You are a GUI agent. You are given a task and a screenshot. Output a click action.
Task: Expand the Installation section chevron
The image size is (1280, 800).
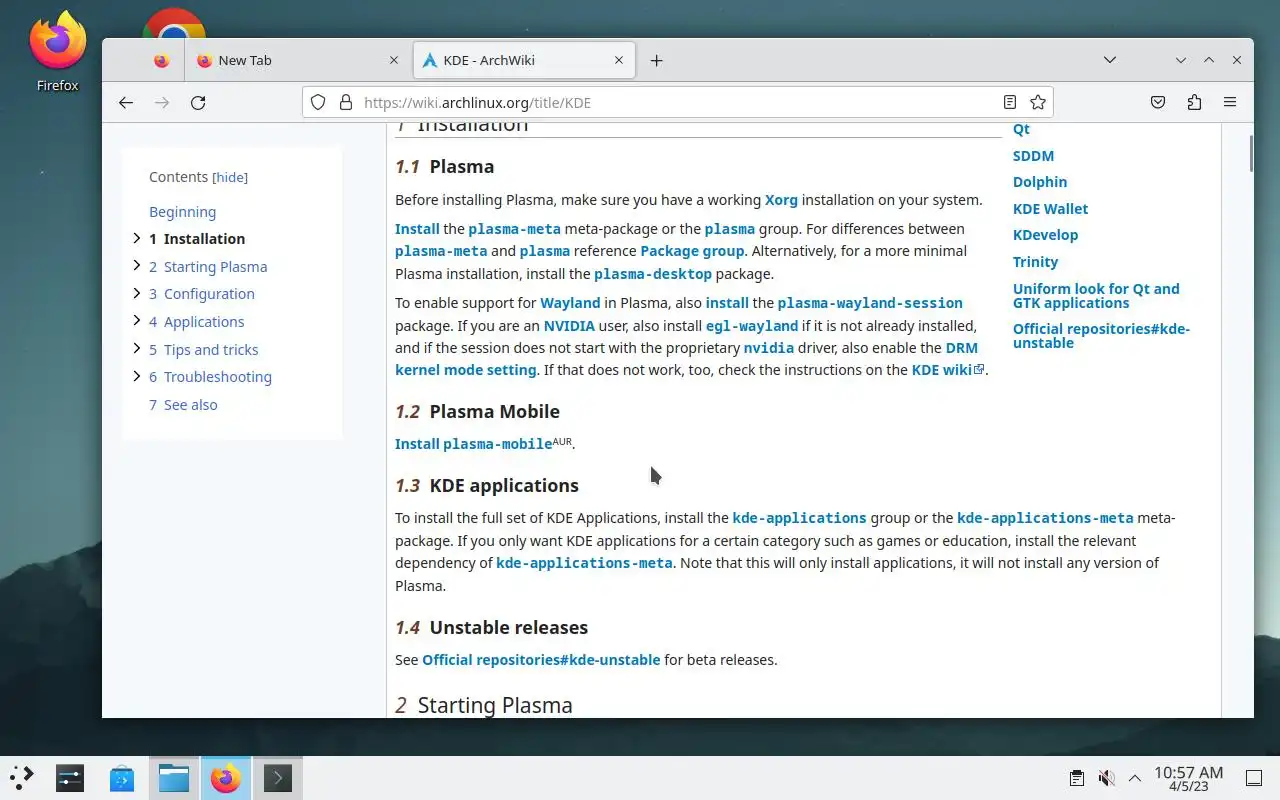click(x=137, y=238)
